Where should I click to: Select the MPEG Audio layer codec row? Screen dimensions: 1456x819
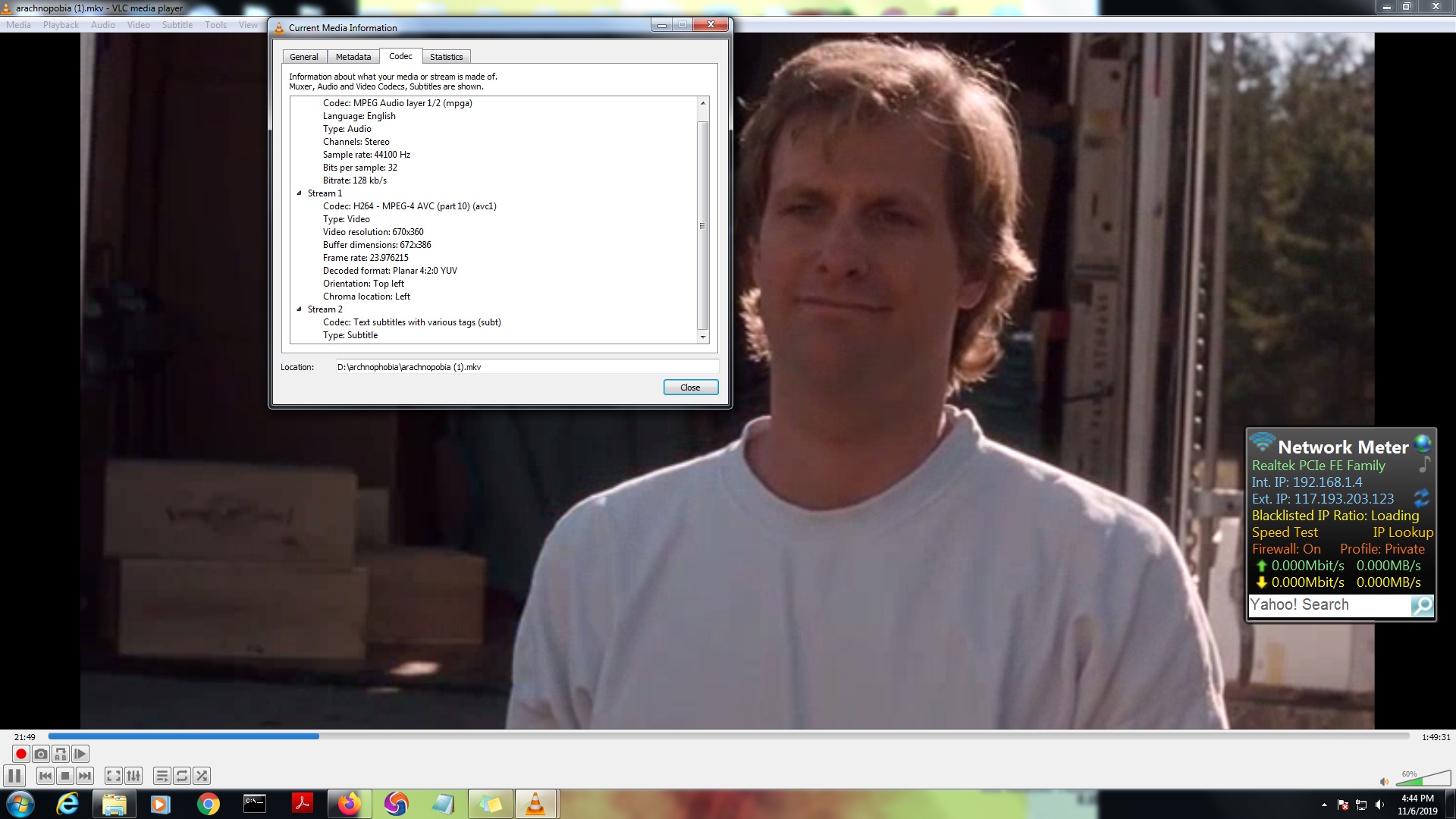397,103
